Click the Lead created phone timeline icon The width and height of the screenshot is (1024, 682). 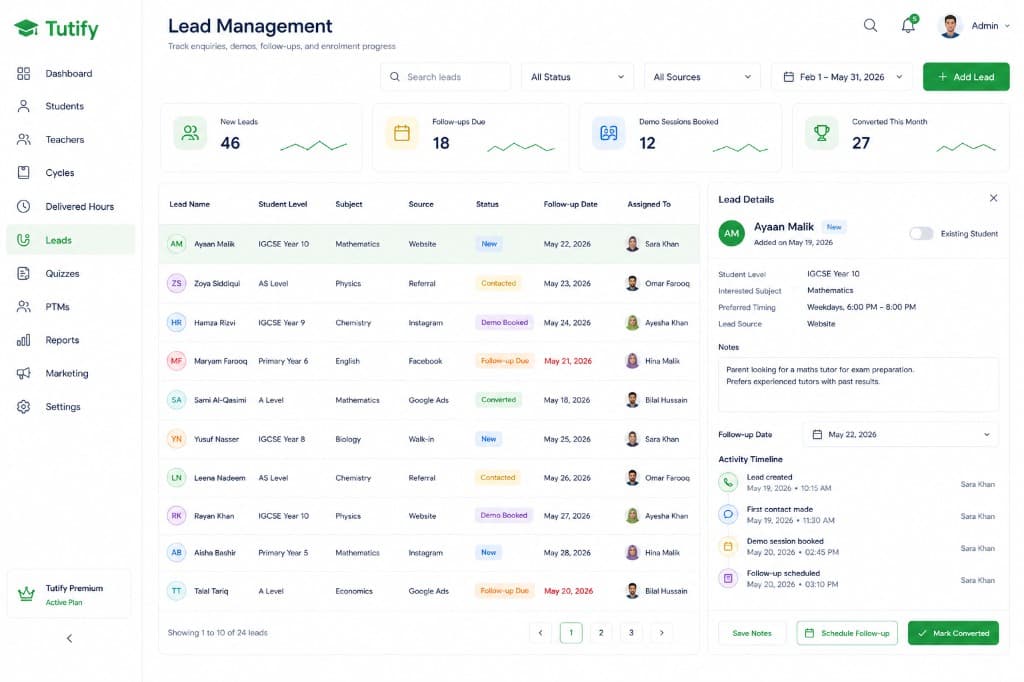(x=728, y=482)
